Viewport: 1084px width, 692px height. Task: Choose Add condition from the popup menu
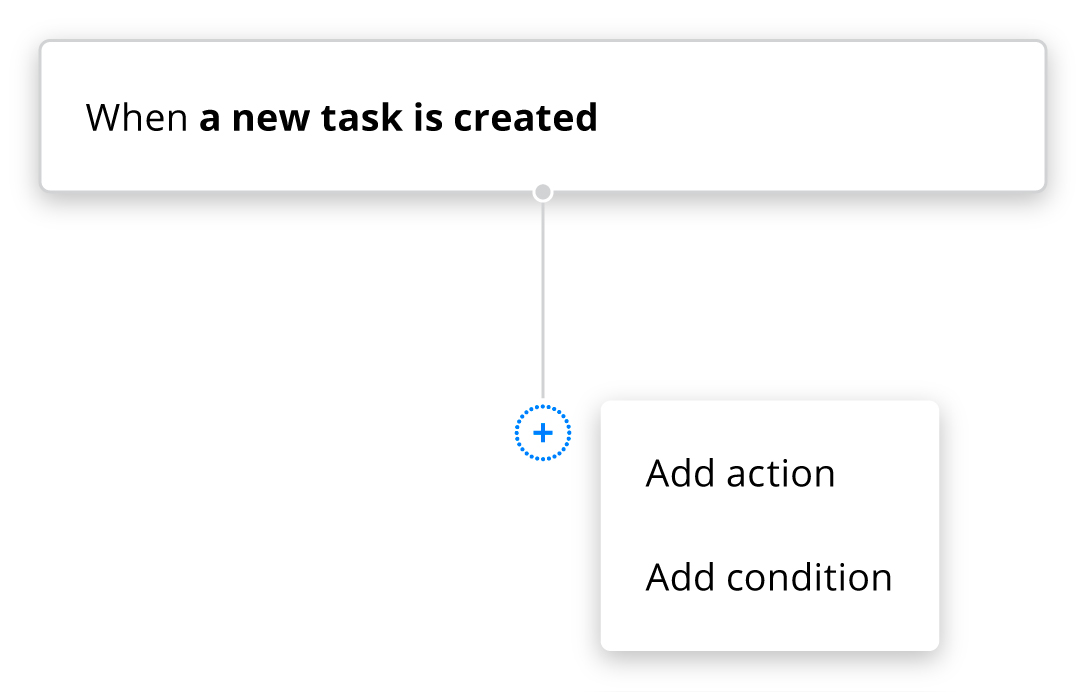point(769,577)
